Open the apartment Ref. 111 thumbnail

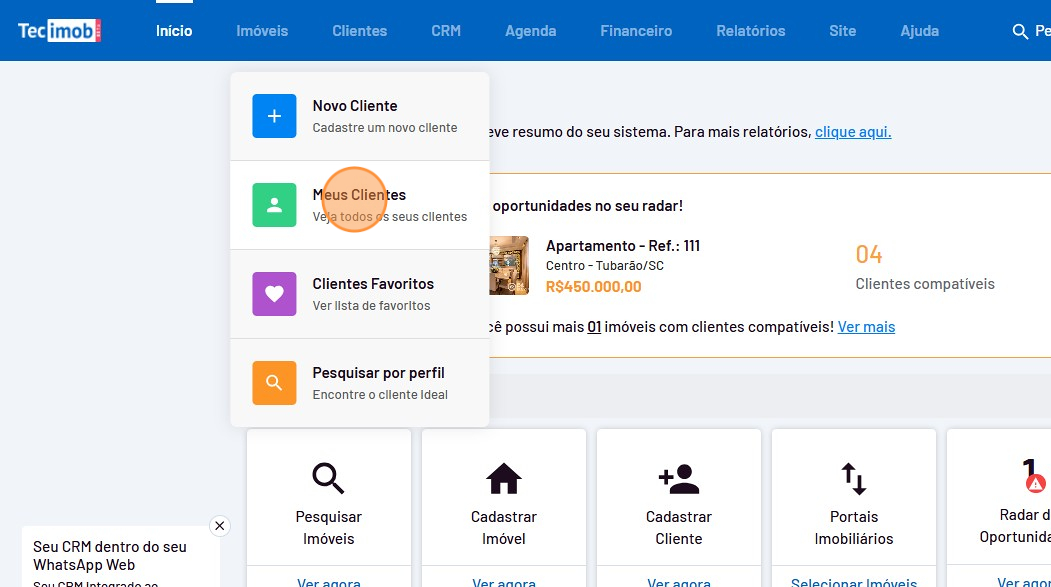coord(508,265)
